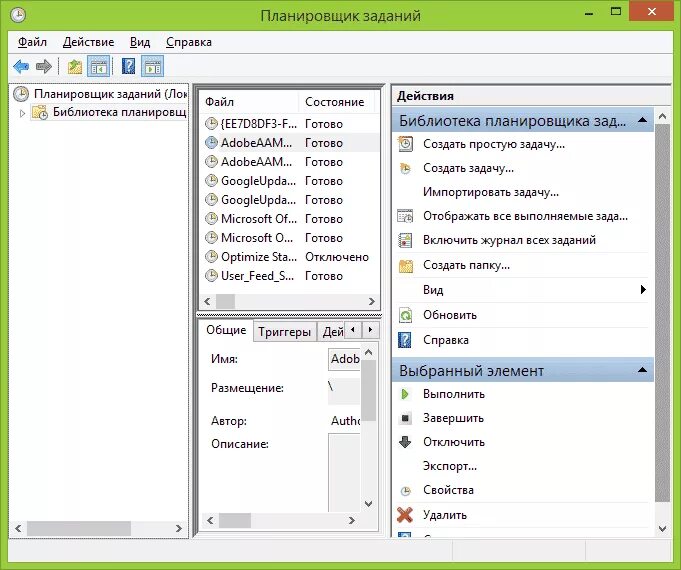Expand the 'Библиотека планировщика' tree node
The height and width of the screenshot is (570, 681).
tap(22, 113)
